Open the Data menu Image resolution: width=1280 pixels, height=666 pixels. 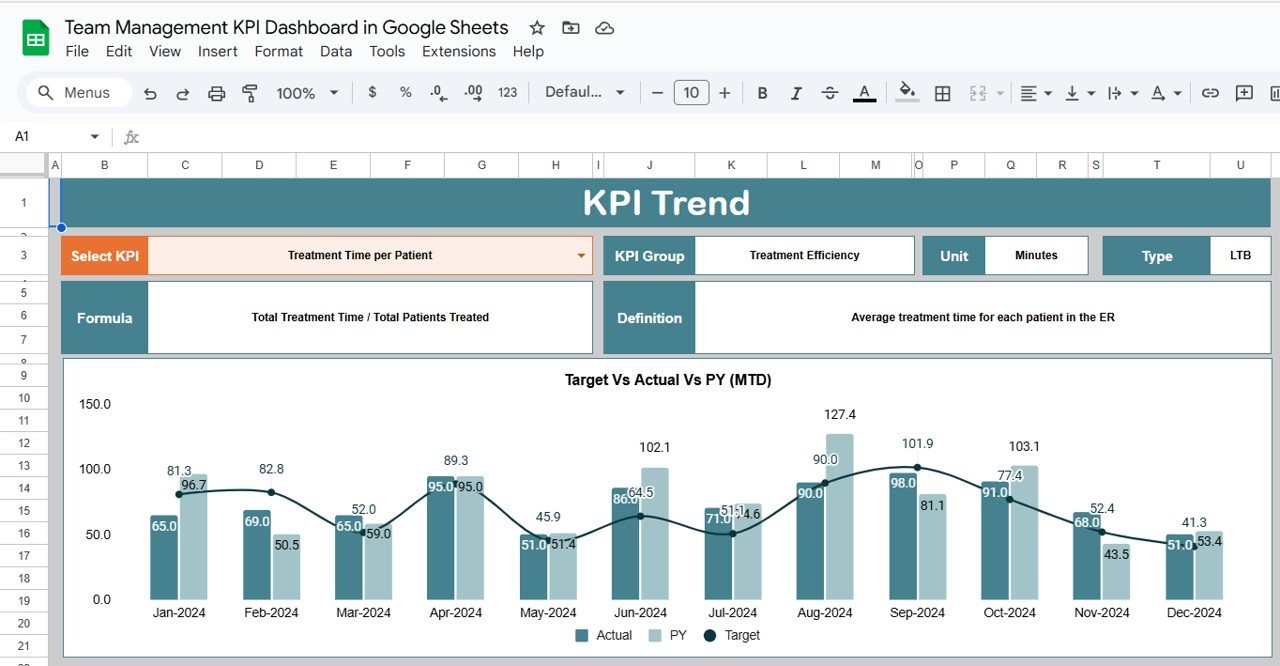(x=336, y=51)
